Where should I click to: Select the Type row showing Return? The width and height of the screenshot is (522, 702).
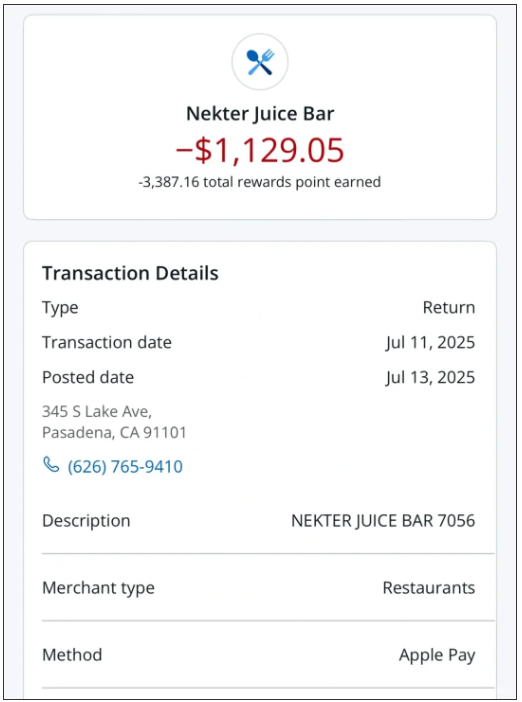pyautogui.click(x=259, y=308)
